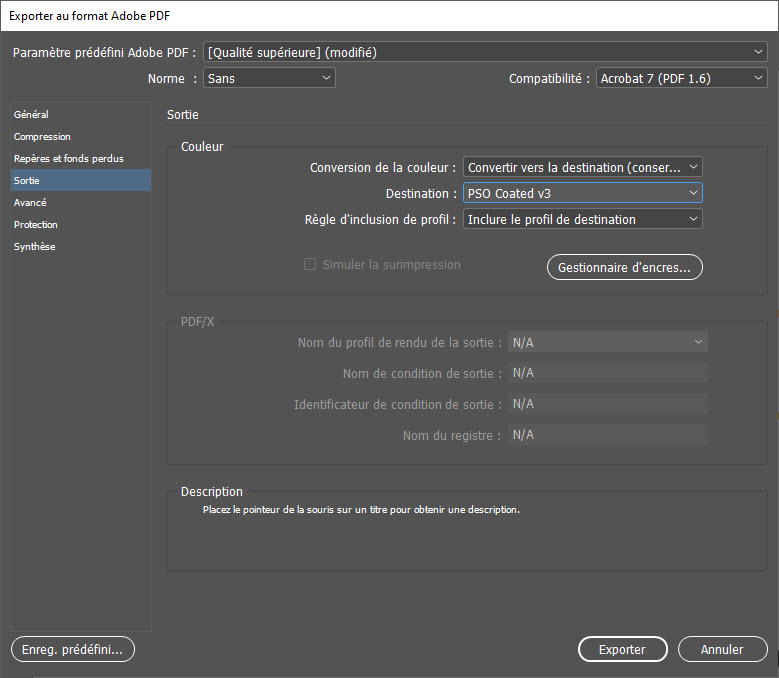Open the Règle d'inclusion de profil dropdown
Screen dimensions: 779x678
(x=582, y=219)
